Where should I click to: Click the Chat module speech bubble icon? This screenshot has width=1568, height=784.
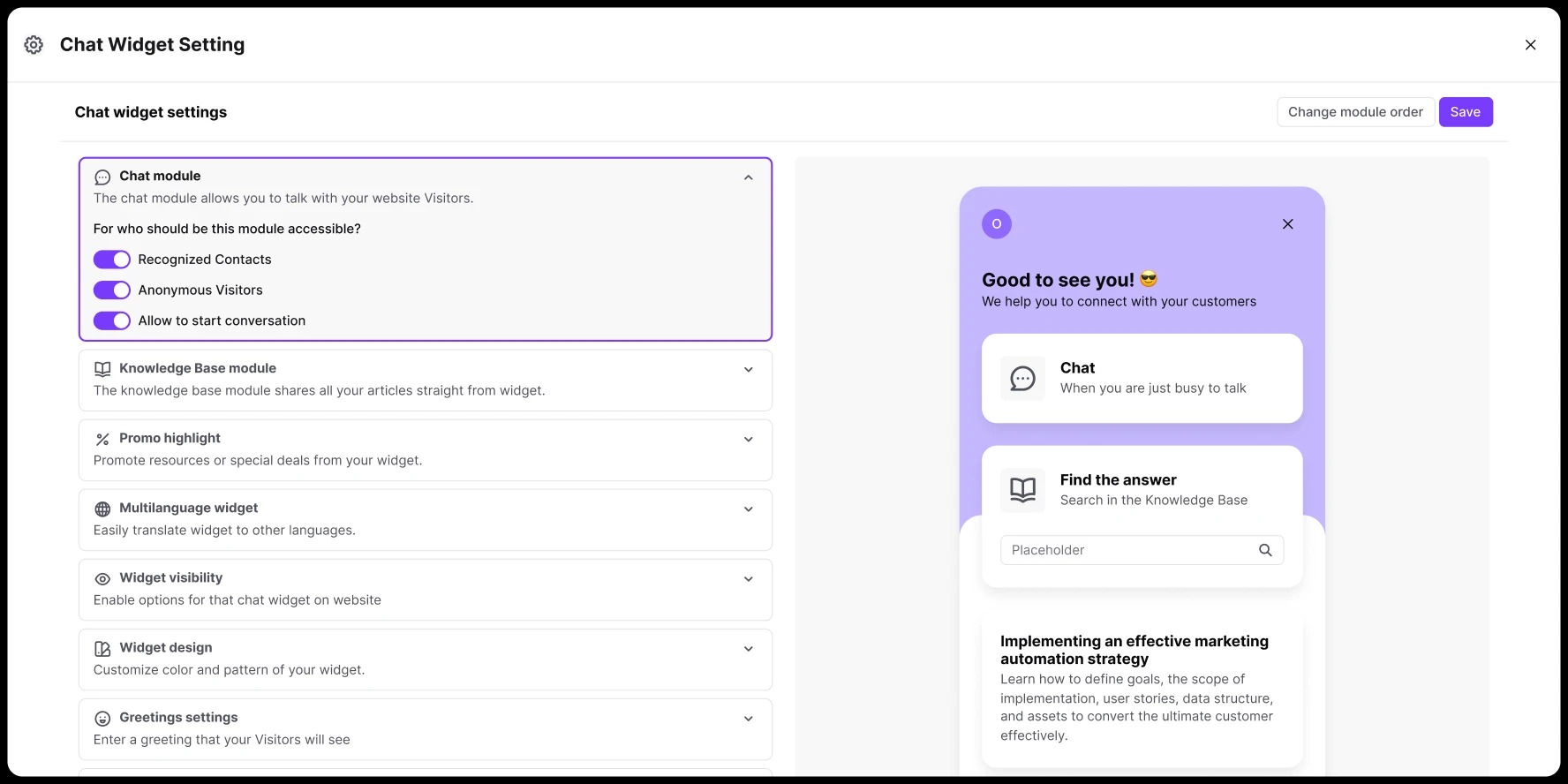click(102, 177)
